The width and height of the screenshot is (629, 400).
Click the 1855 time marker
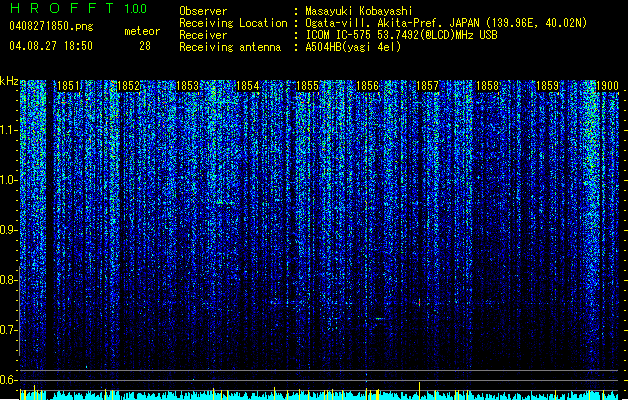tap(307, 86)
